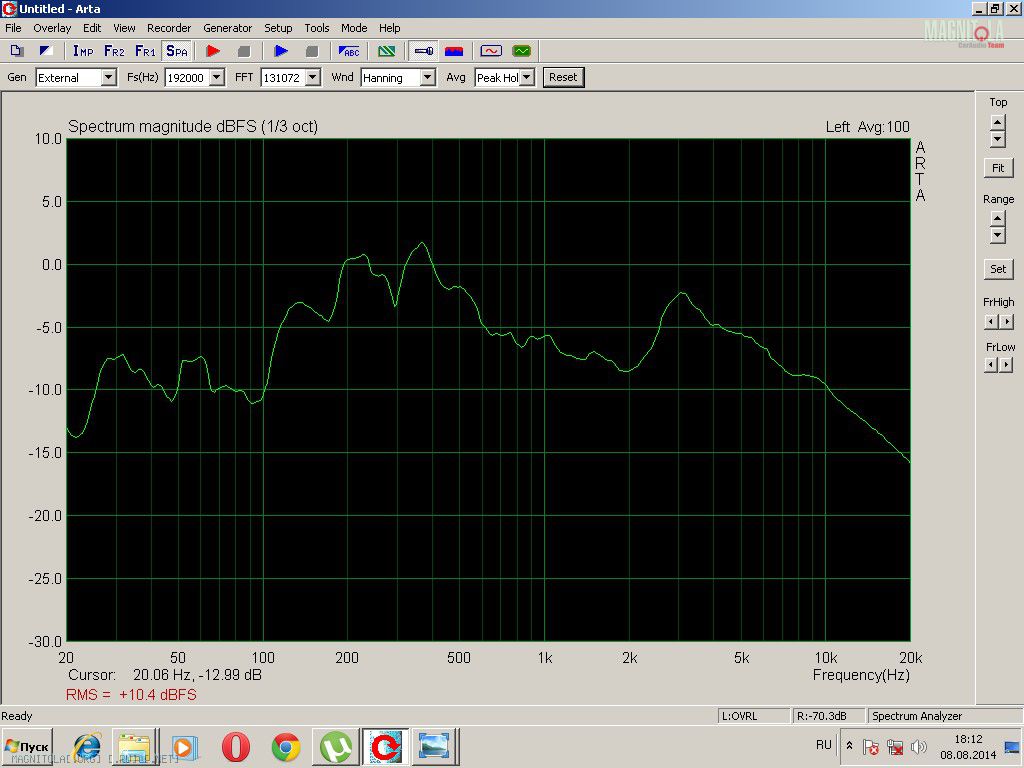The width and height of the screenshot is (1024, 768).
Task: Open the Generator menu
Action: (x=227, y=28)
